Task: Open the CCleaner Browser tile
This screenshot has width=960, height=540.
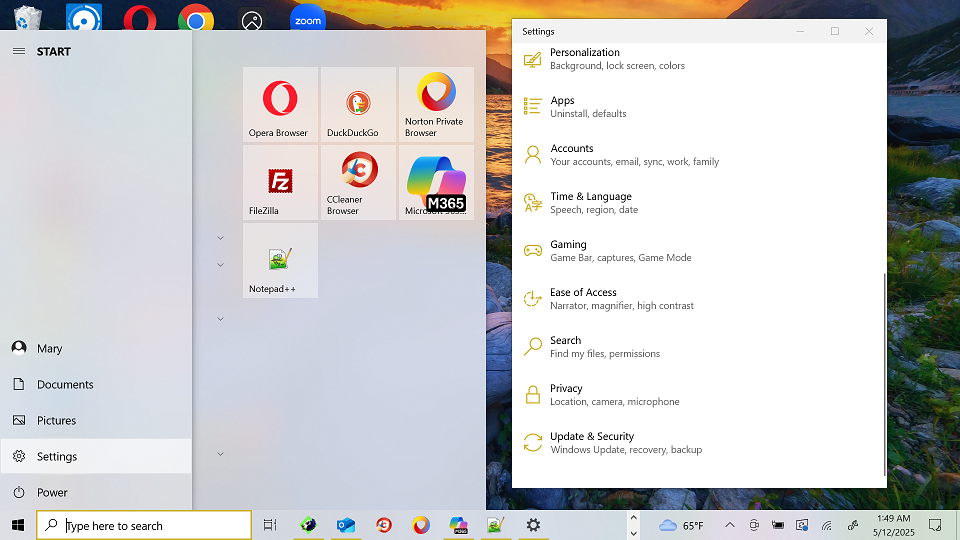Action: click(358, 182)
